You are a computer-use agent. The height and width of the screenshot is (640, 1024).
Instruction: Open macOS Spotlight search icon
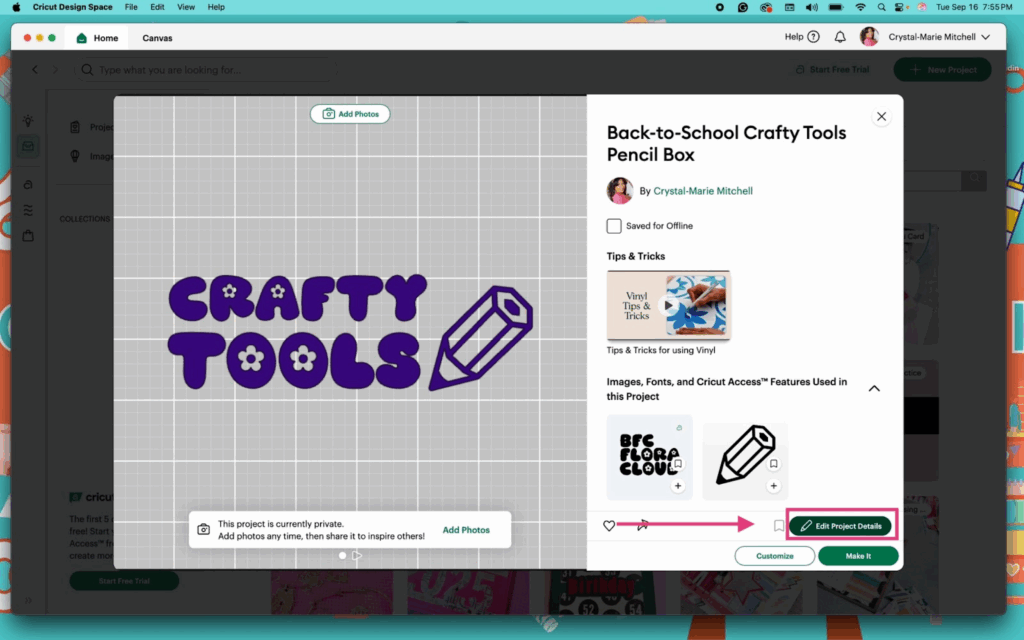(882, 7)
